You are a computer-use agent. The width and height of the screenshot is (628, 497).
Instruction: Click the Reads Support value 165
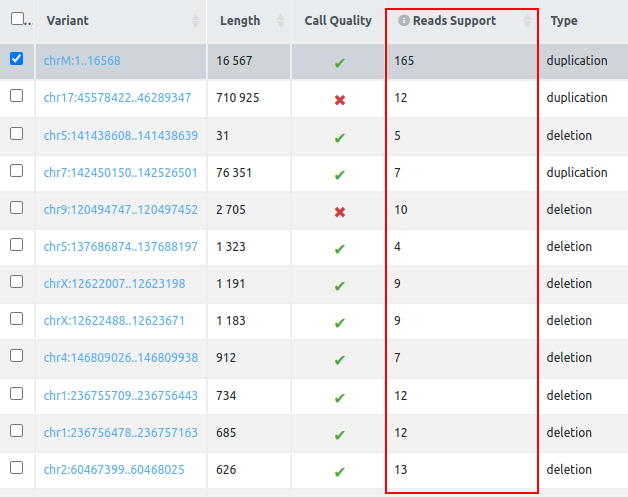pos(404,61)
